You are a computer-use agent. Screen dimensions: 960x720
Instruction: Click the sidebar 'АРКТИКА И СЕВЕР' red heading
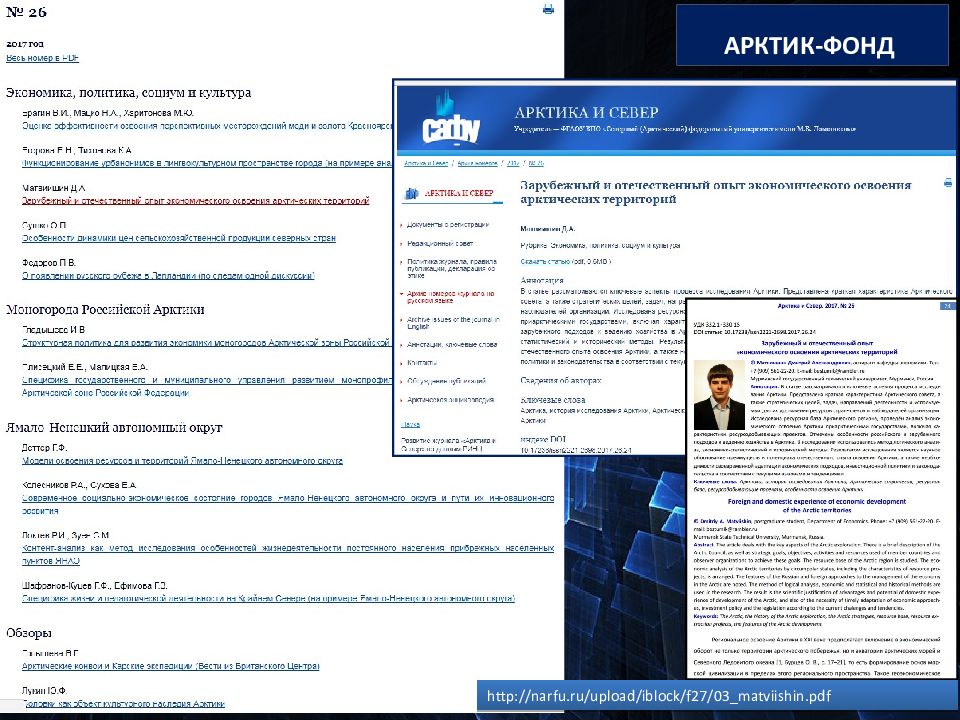coord(459,193)
